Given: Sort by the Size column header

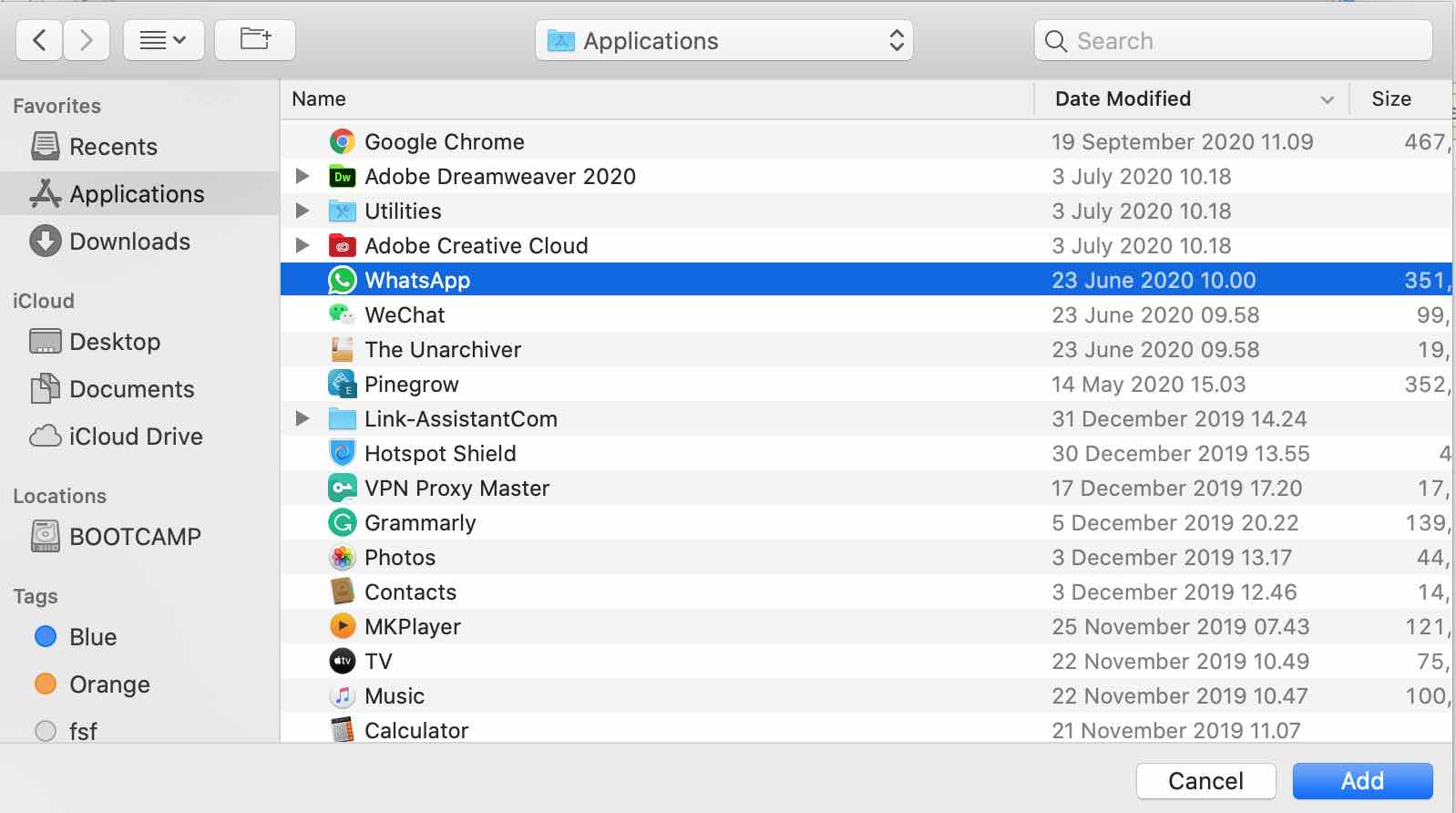Looking at the screenshot, I should pos(1391,98).
